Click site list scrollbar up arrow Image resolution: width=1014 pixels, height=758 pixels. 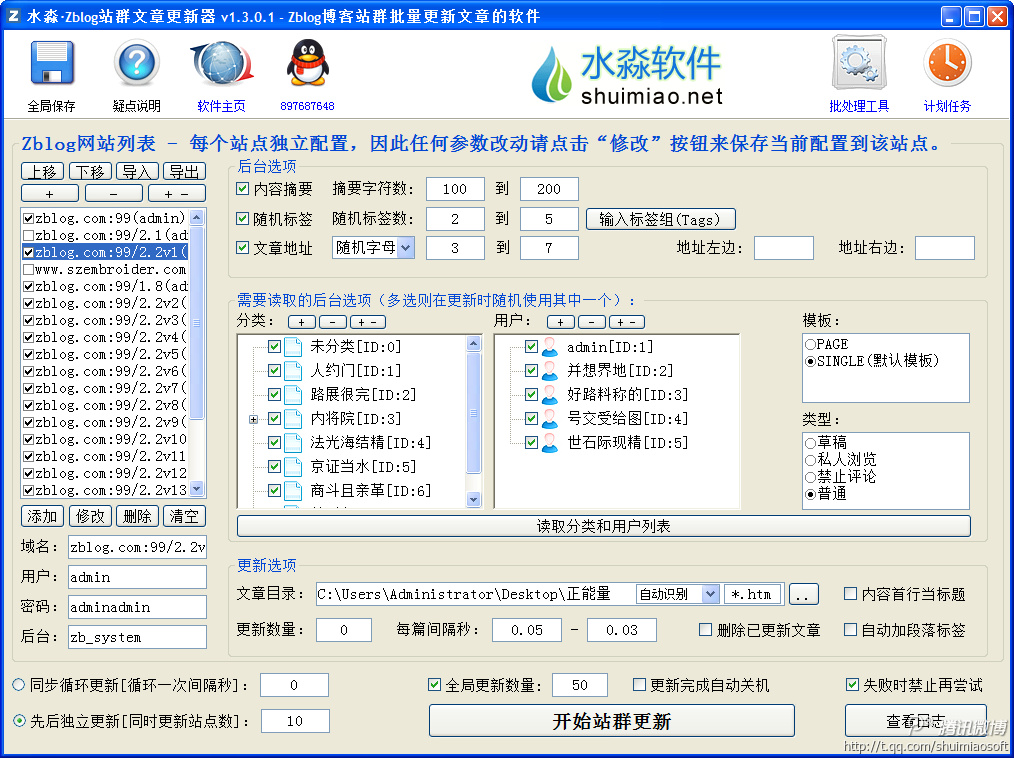pos(197,217)
